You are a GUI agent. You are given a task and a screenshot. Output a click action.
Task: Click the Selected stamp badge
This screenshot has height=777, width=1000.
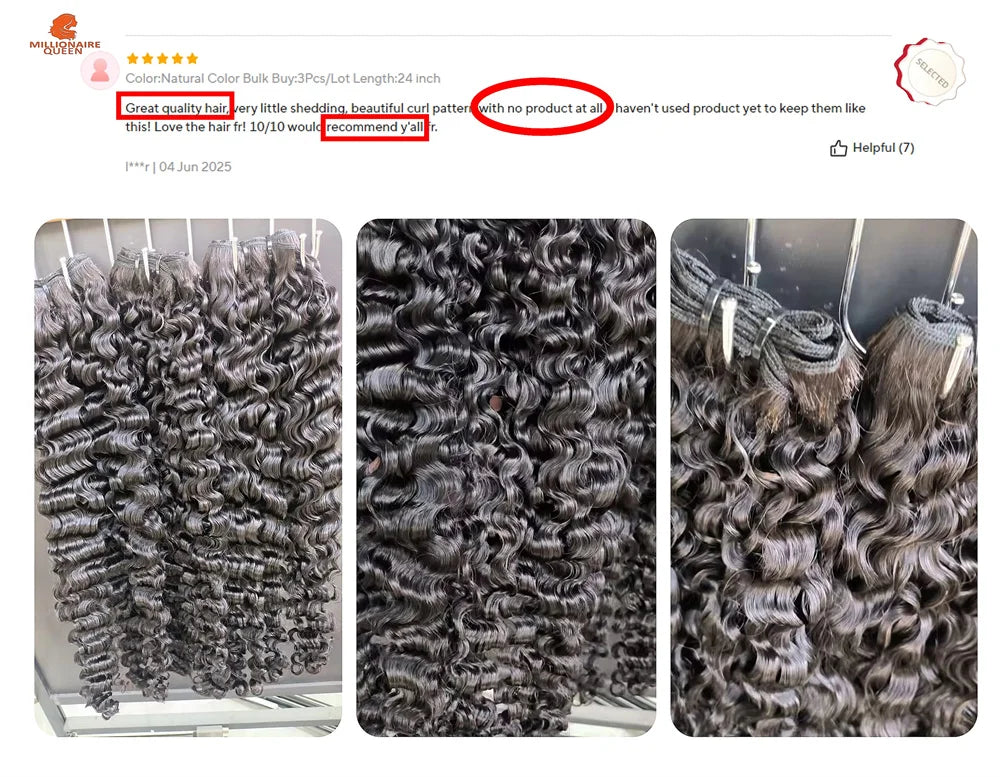929,71
